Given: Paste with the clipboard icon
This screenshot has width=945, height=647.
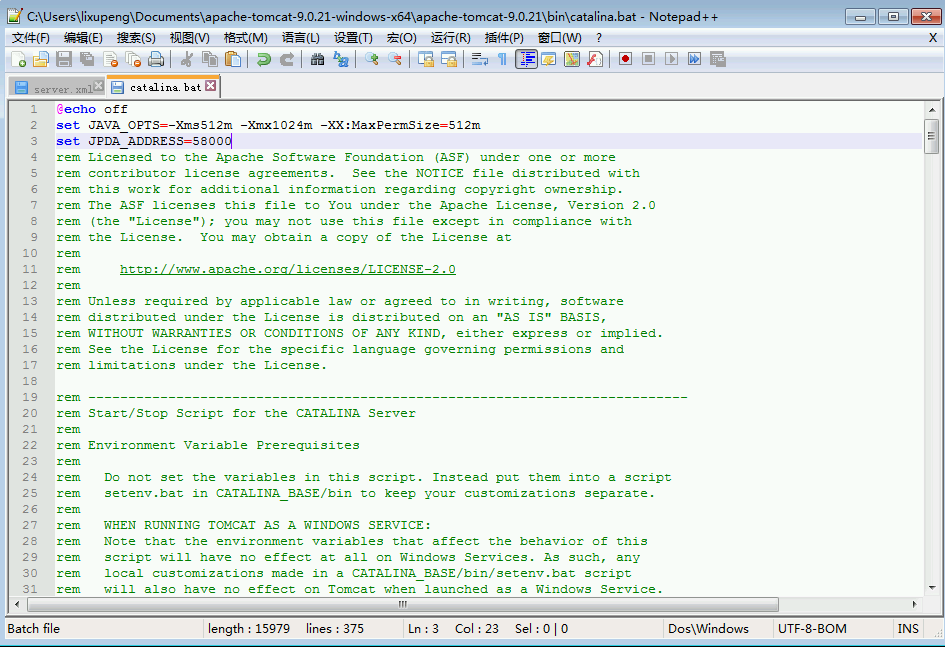Looking at the screenshot, I should click(233, 59).
